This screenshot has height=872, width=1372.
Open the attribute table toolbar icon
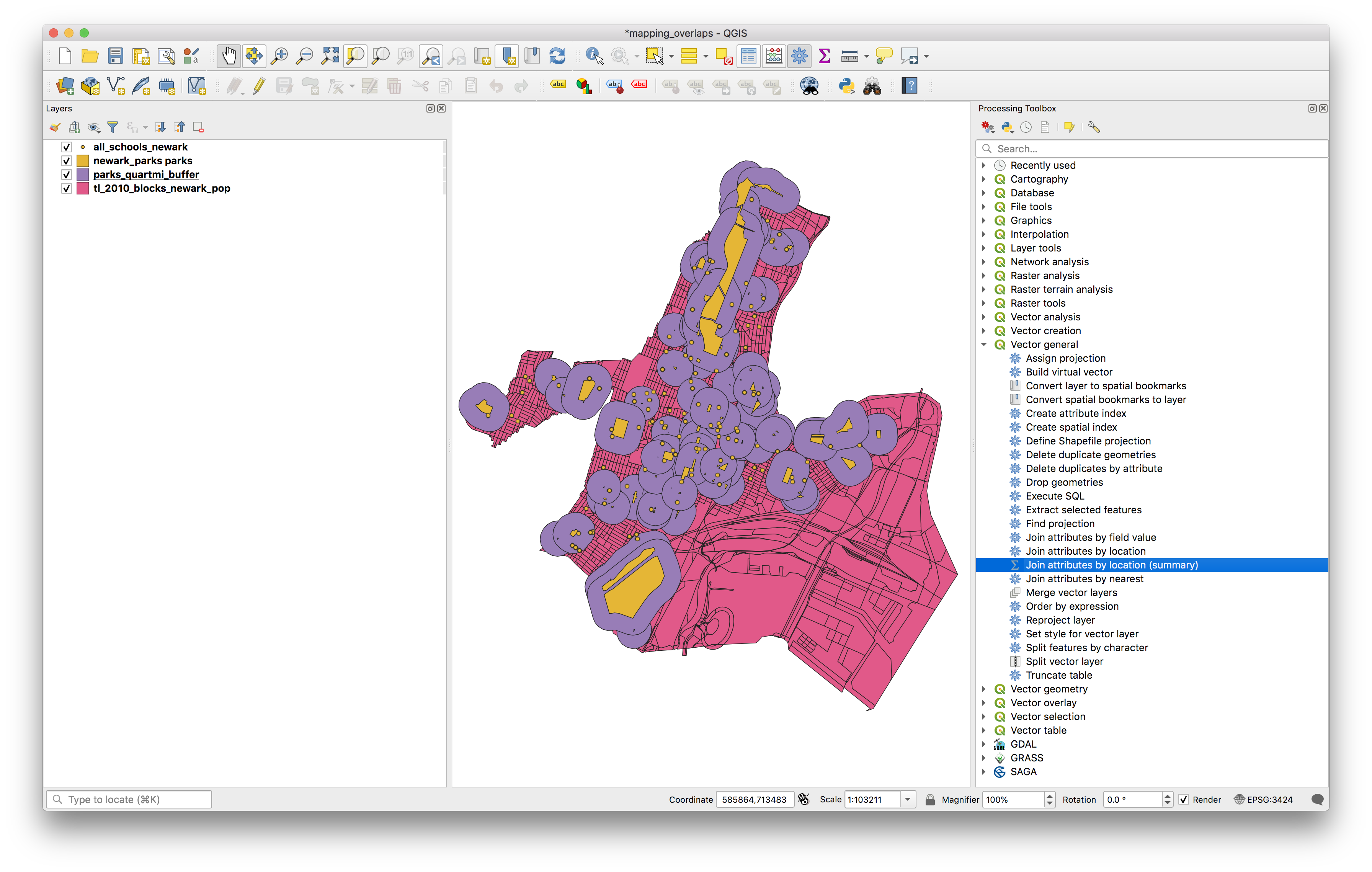749,56
